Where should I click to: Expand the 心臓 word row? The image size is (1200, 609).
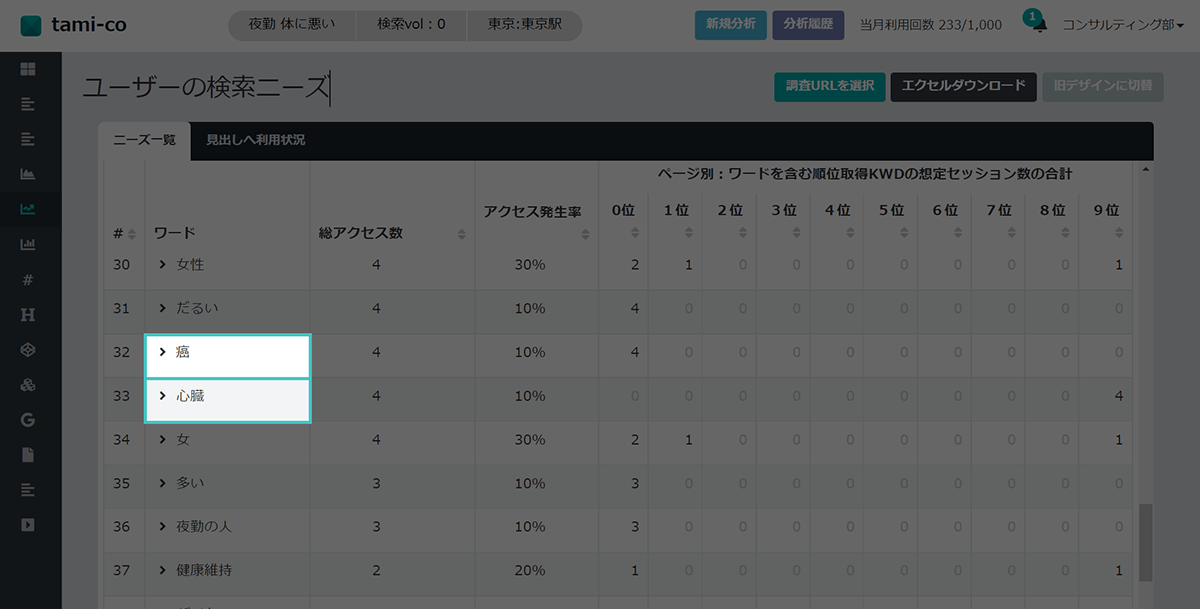coord(162,396)
